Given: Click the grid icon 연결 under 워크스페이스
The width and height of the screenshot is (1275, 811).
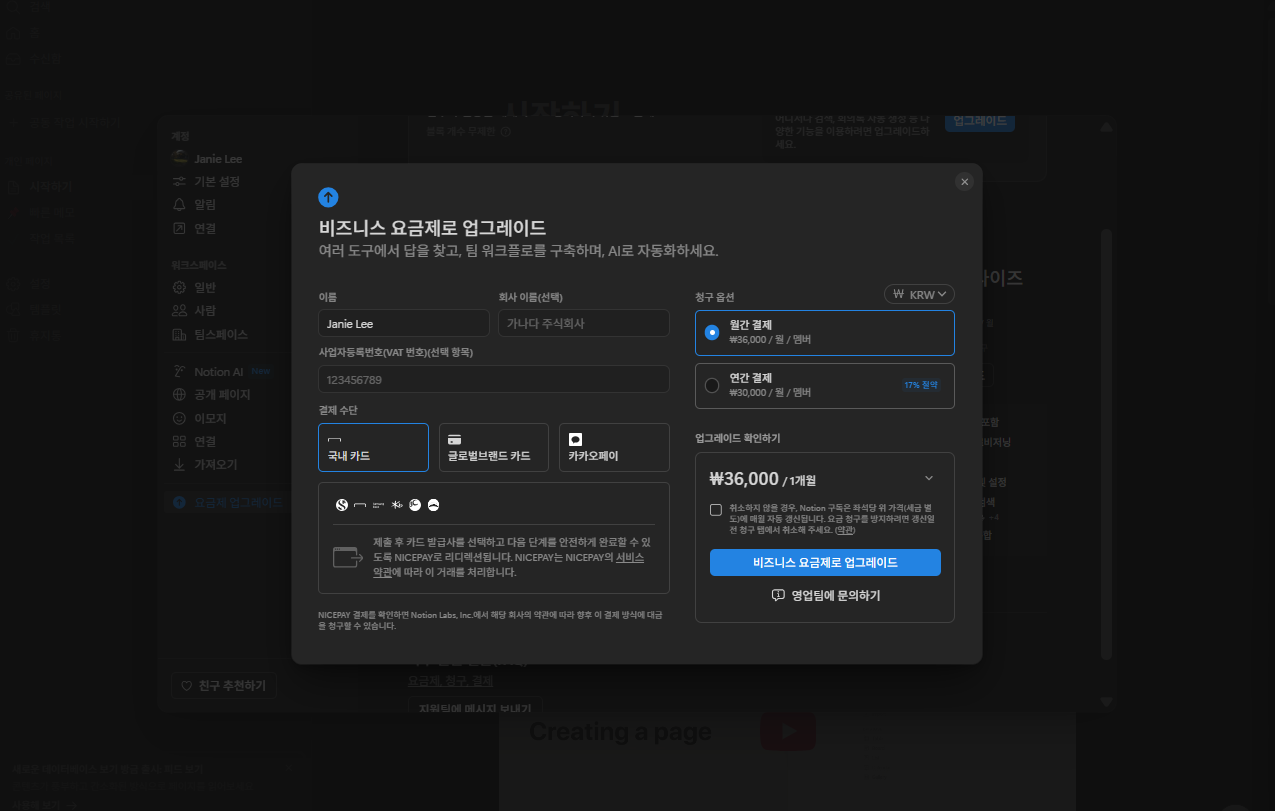Looking at the screenshot, I should click(180, 441).
